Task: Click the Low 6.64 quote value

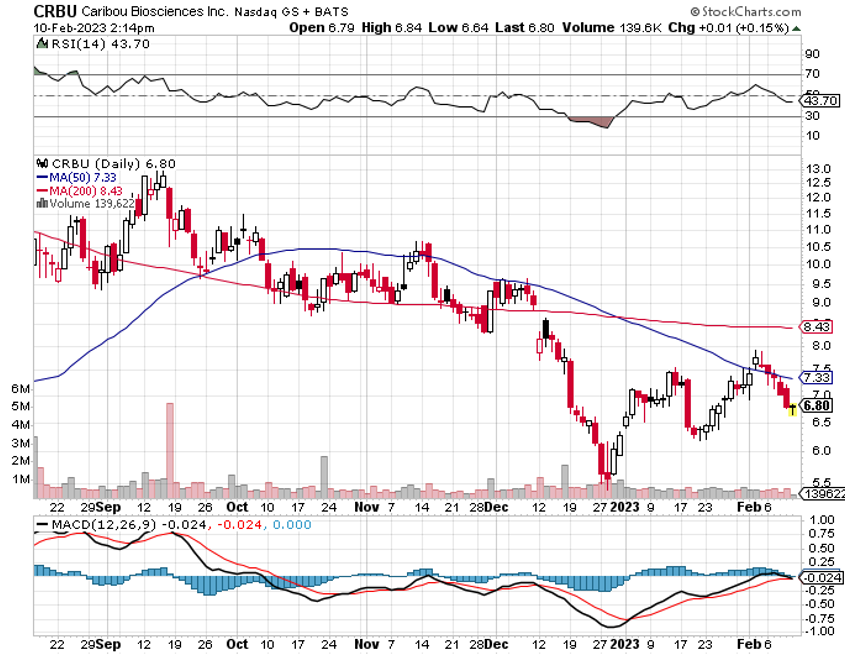Action: pyautogui.click(x=458, y=27)
